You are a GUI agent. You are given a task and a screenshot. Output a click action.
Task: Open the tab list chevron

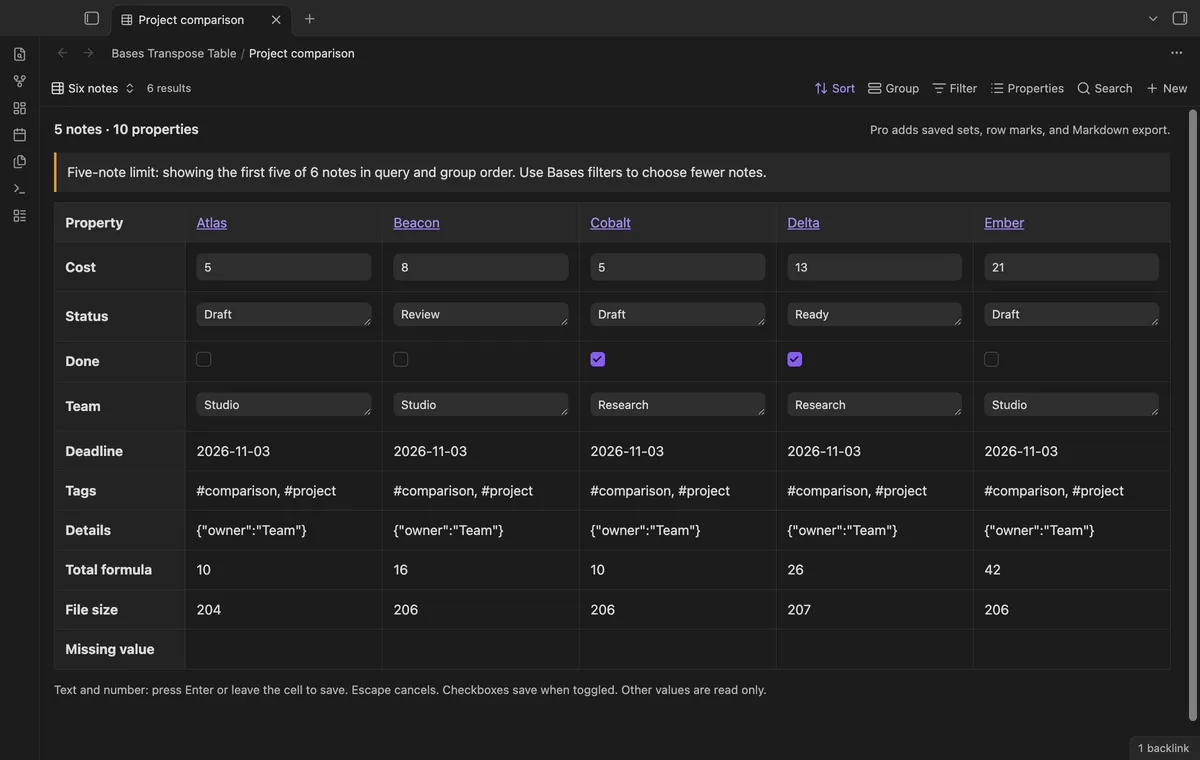(1153, 18)
